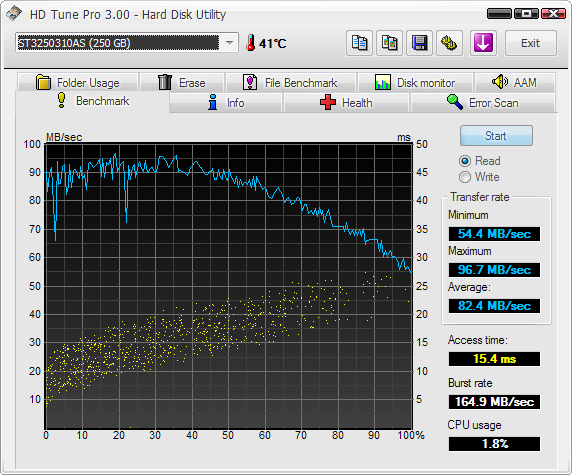Click the ms axis label on graph

pyautogui.click(x=404, y=138)
